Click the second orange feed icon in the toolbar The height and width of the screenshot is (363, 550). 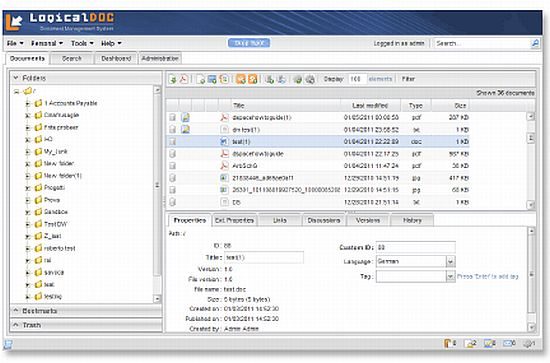[x=253, y=79]
